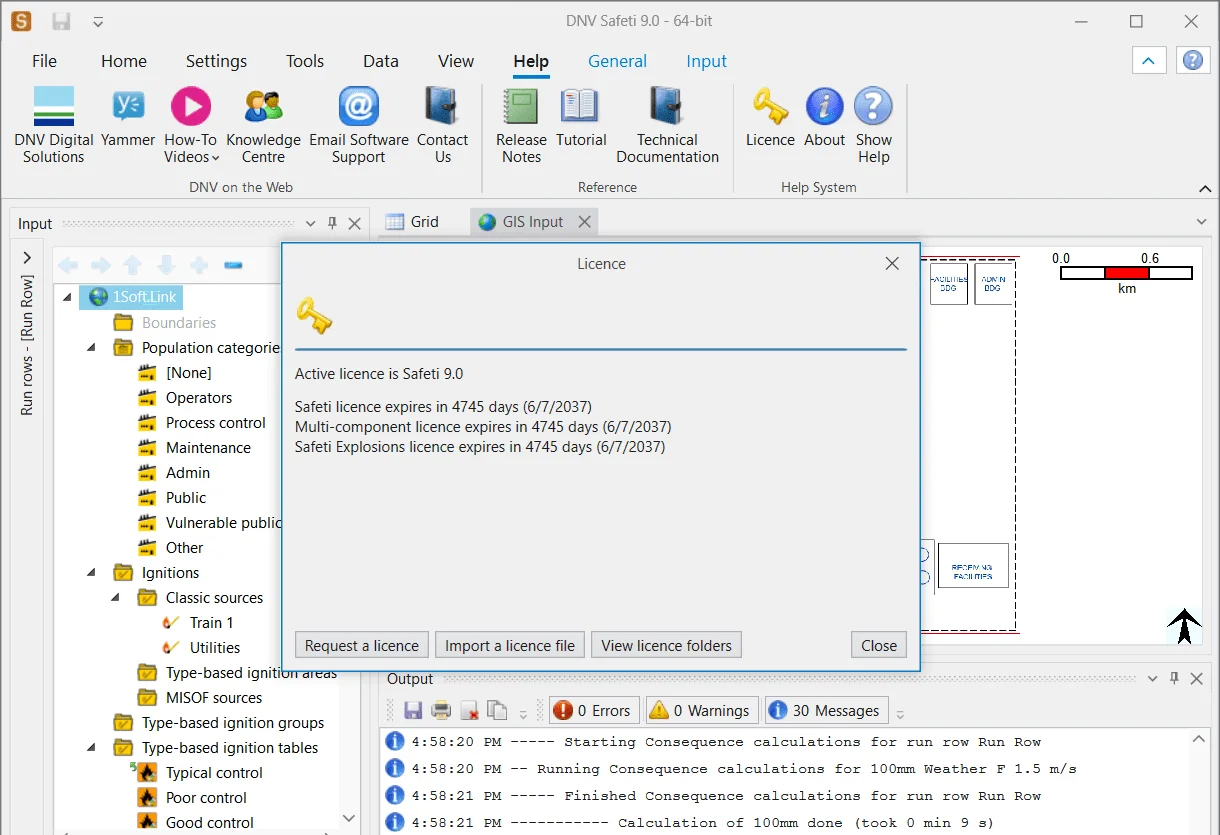Save the output log

tap(412, 711)
